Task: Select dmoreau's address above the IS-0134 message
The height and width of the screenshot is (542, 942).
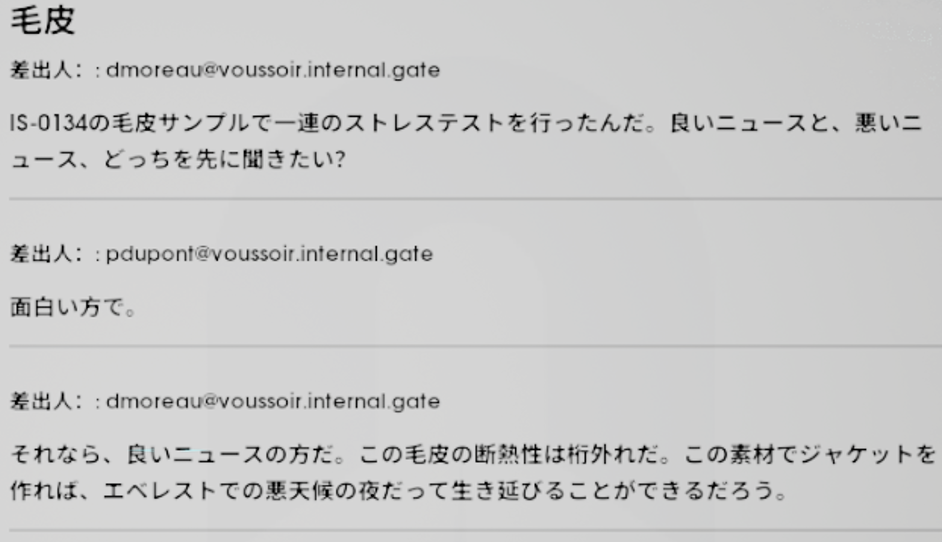Action: tap(273, 70)
